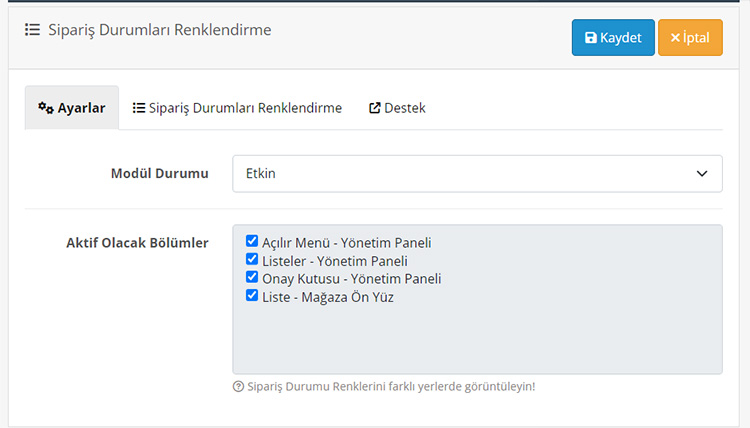Disable the Onay Kutusu - Yönetim Paneli checkbox
The height and width of the screenshot is (428, 750).
pos(252,277)
